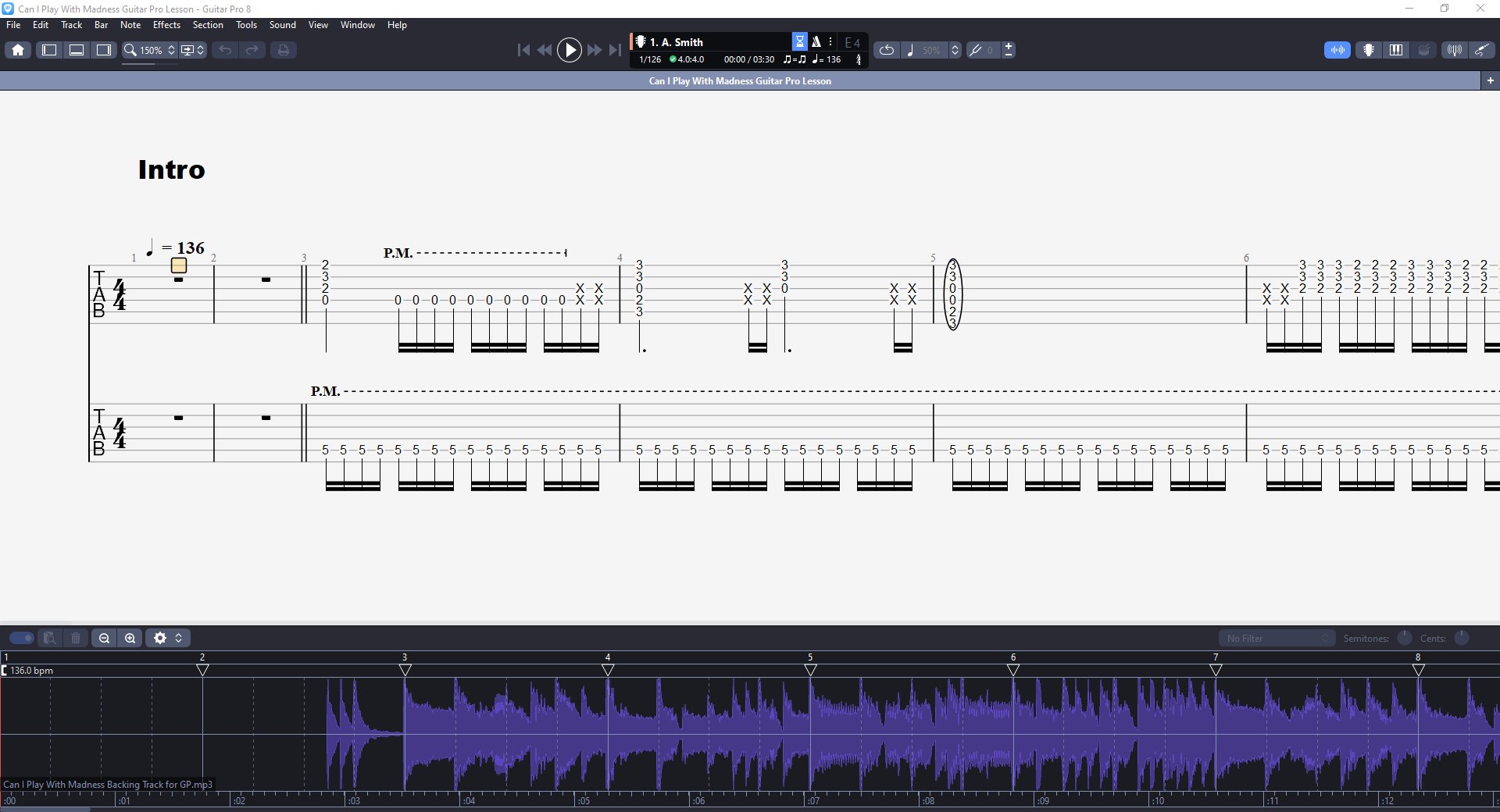The width and height of the screenshot is (1500, 812).
Task: Click the 136.0 bpm tempo label
Action: point(31,671)
